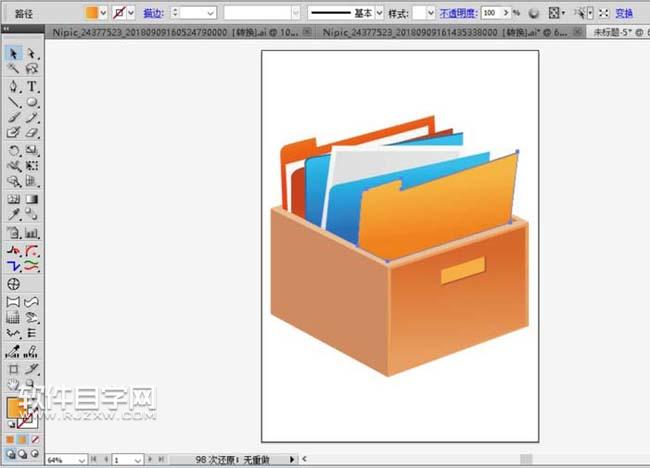Click the 变换 transform link
Viewport: 650px width, 468px height.
[x=624, y=13]
